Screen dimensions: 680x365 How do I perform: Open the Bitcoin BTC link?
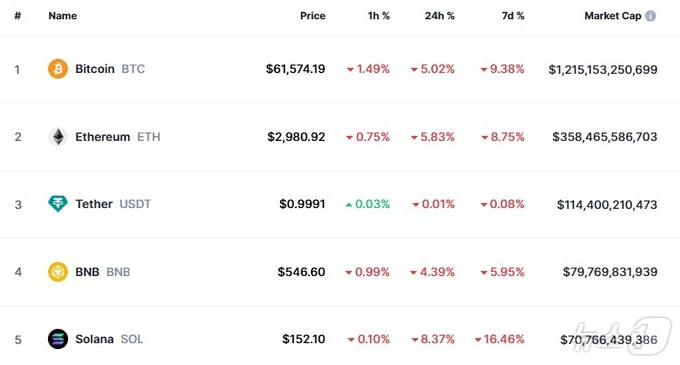pyautogui.click(x=110, y=69)
